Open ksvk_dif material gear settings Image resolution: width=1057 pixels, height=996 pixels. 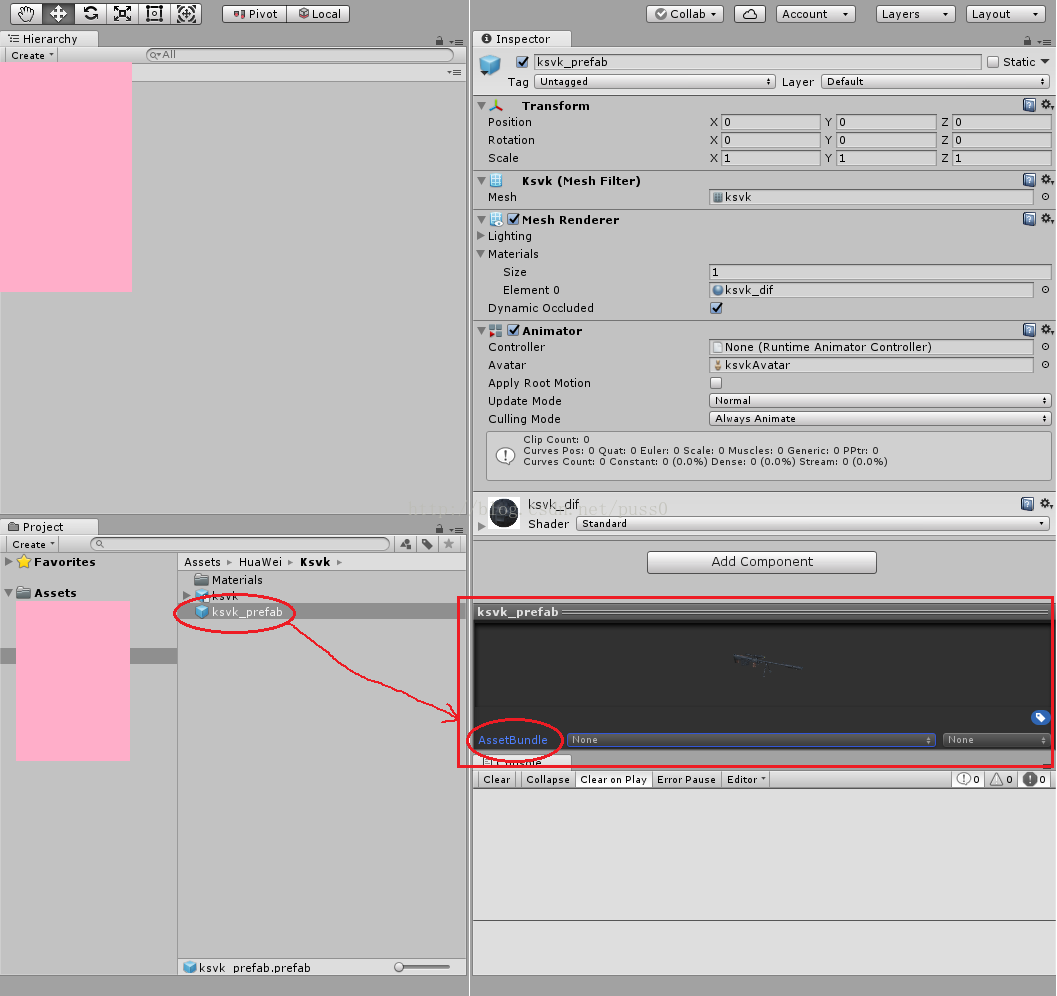click(1046, 504)
